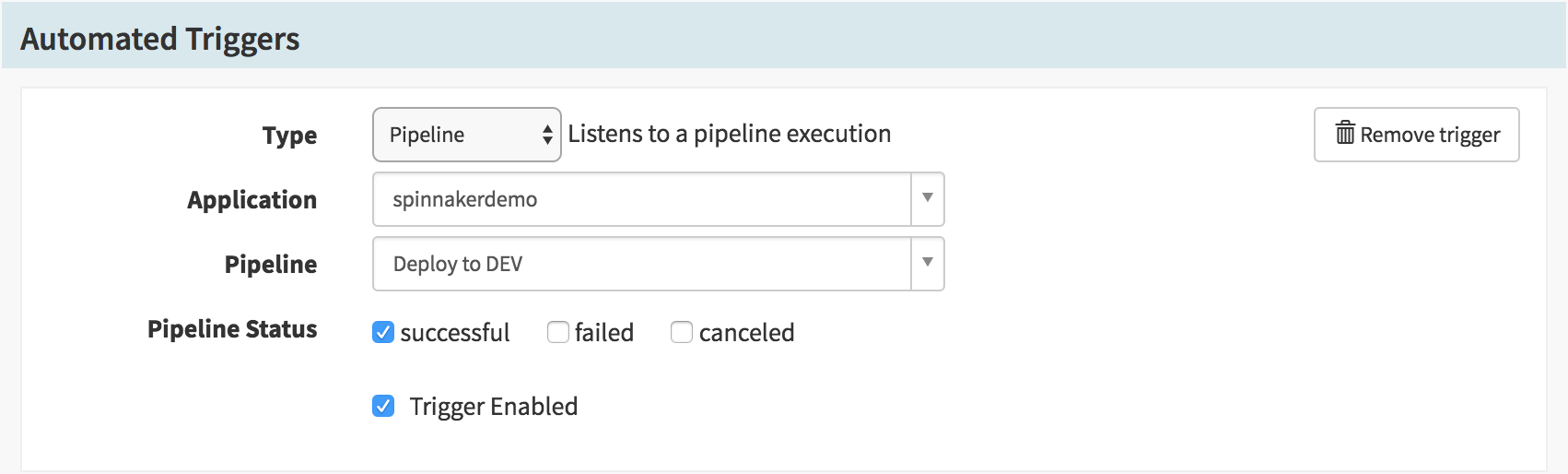Viewport: 1568px width, 474px height.
Task: Disable the Trigger Enabled checkbox
Action: tap(383, 406)
